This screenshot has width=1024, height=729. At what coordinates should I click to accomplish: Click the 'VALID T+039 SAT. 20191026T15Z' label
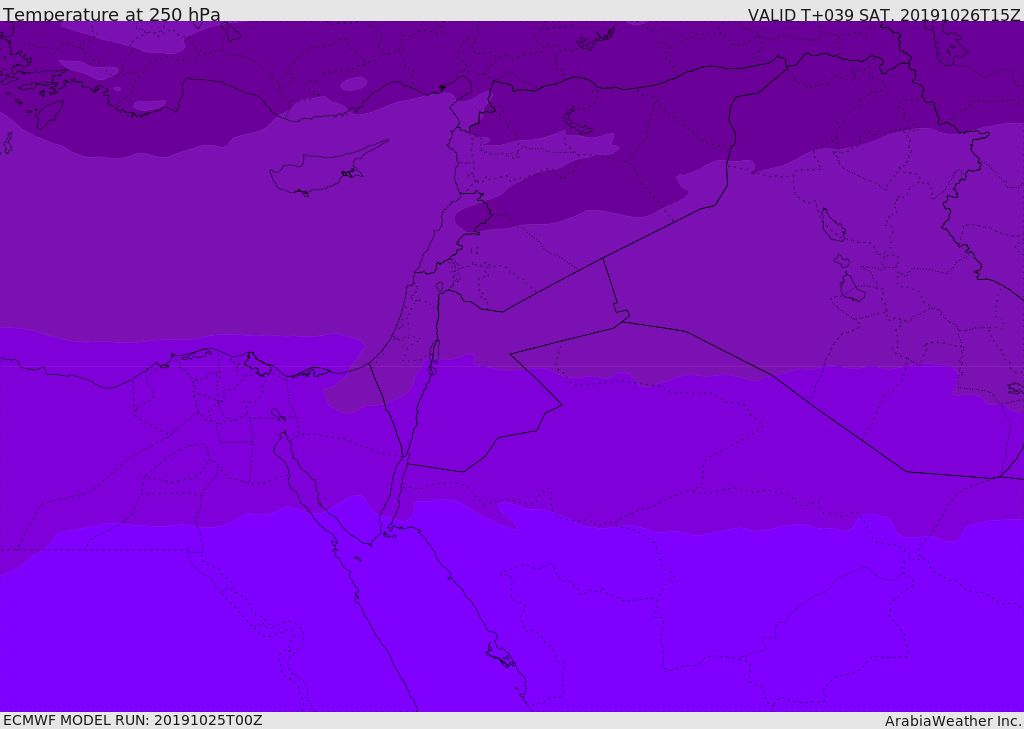884,14
